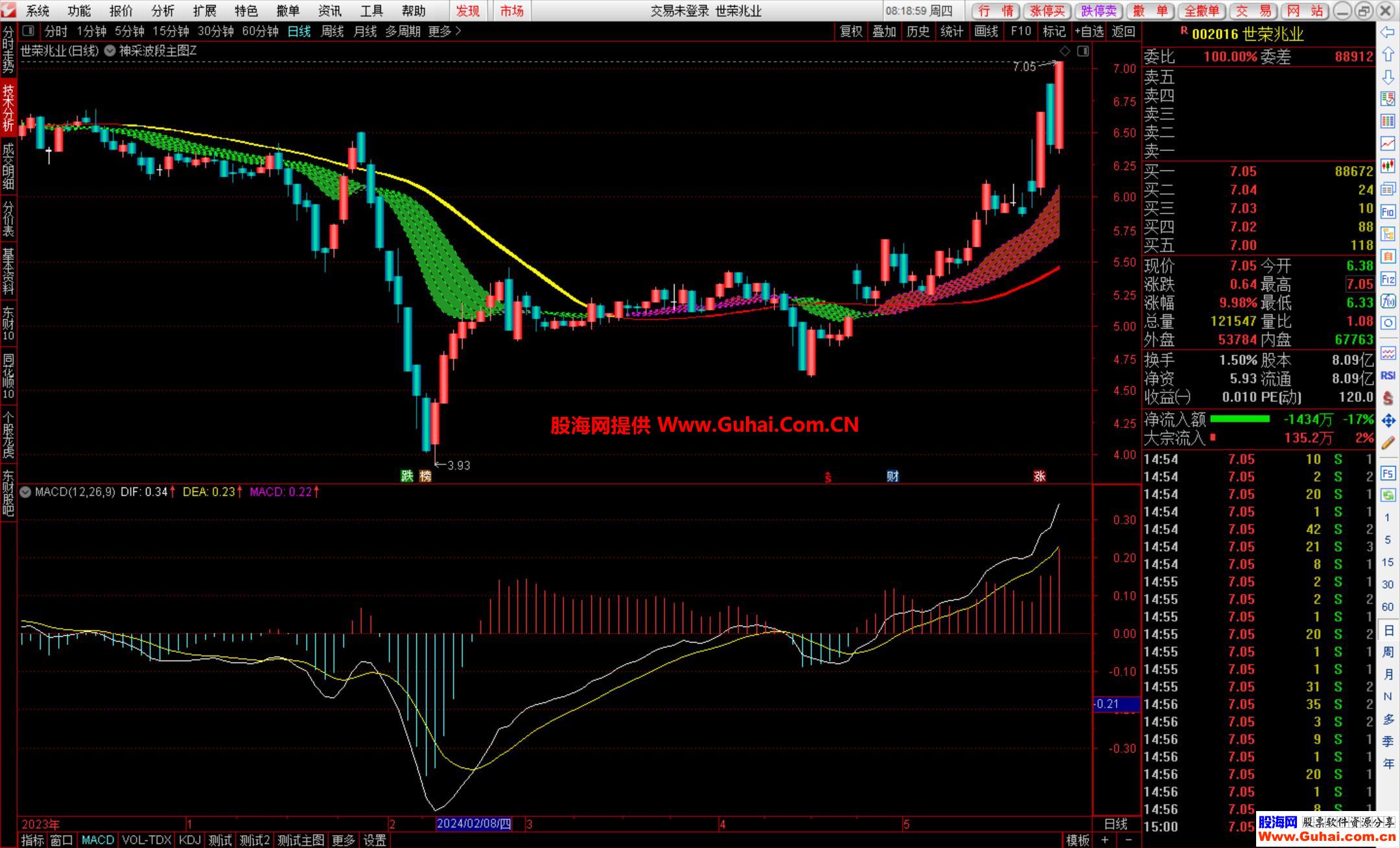Open the MACD(12,26,9) indicator dropdown arrow
The image size is (1400, 848).
25,492
